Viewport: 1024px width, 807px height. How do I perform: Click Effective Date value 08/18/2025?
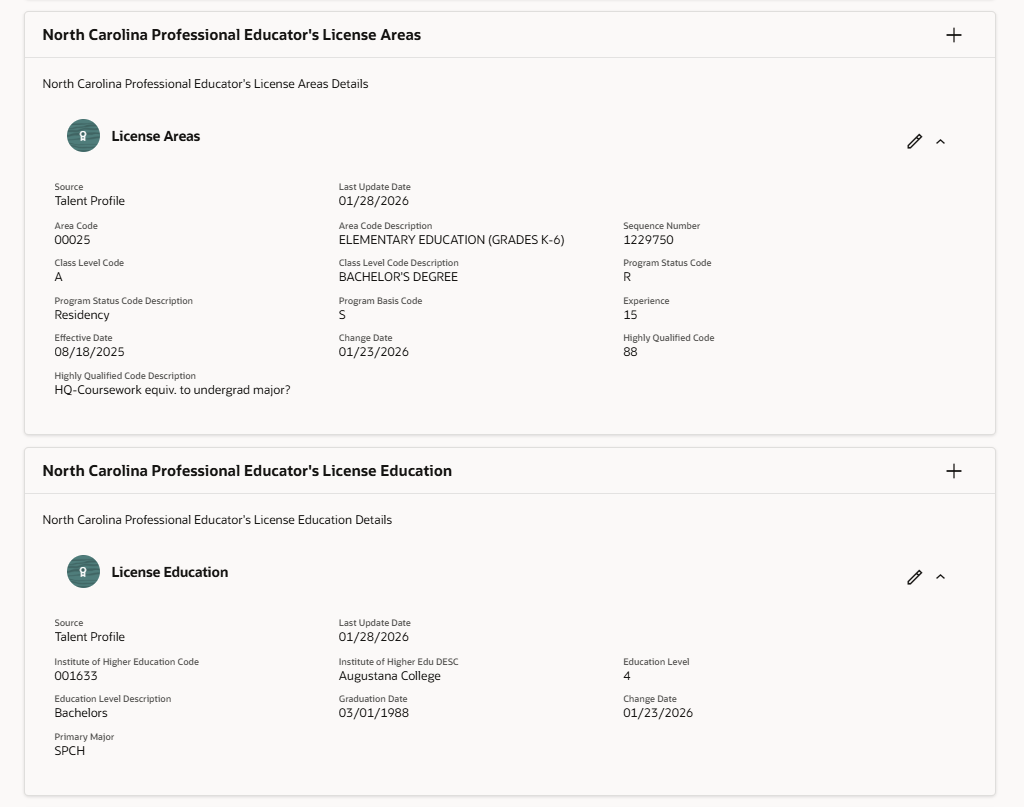[89, 352]
